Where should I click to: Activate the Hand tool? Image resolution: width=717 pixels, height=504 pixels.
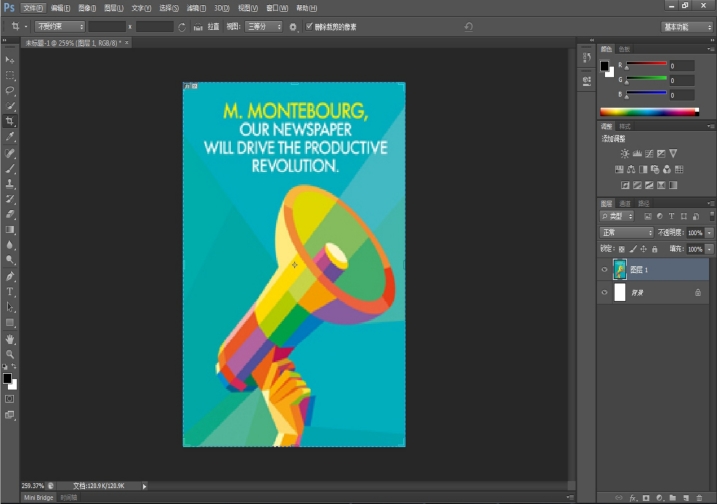[10, 339]
